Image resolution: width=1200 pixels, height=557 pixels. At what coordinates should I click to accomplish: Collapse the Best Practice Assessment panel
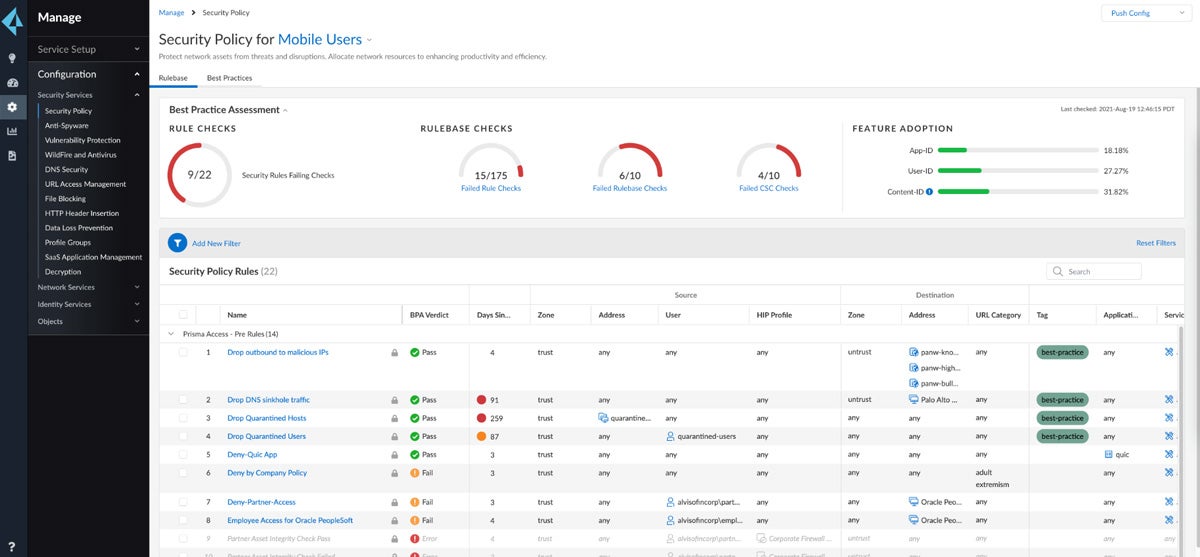pyautogui.click(x=285, y=110)
